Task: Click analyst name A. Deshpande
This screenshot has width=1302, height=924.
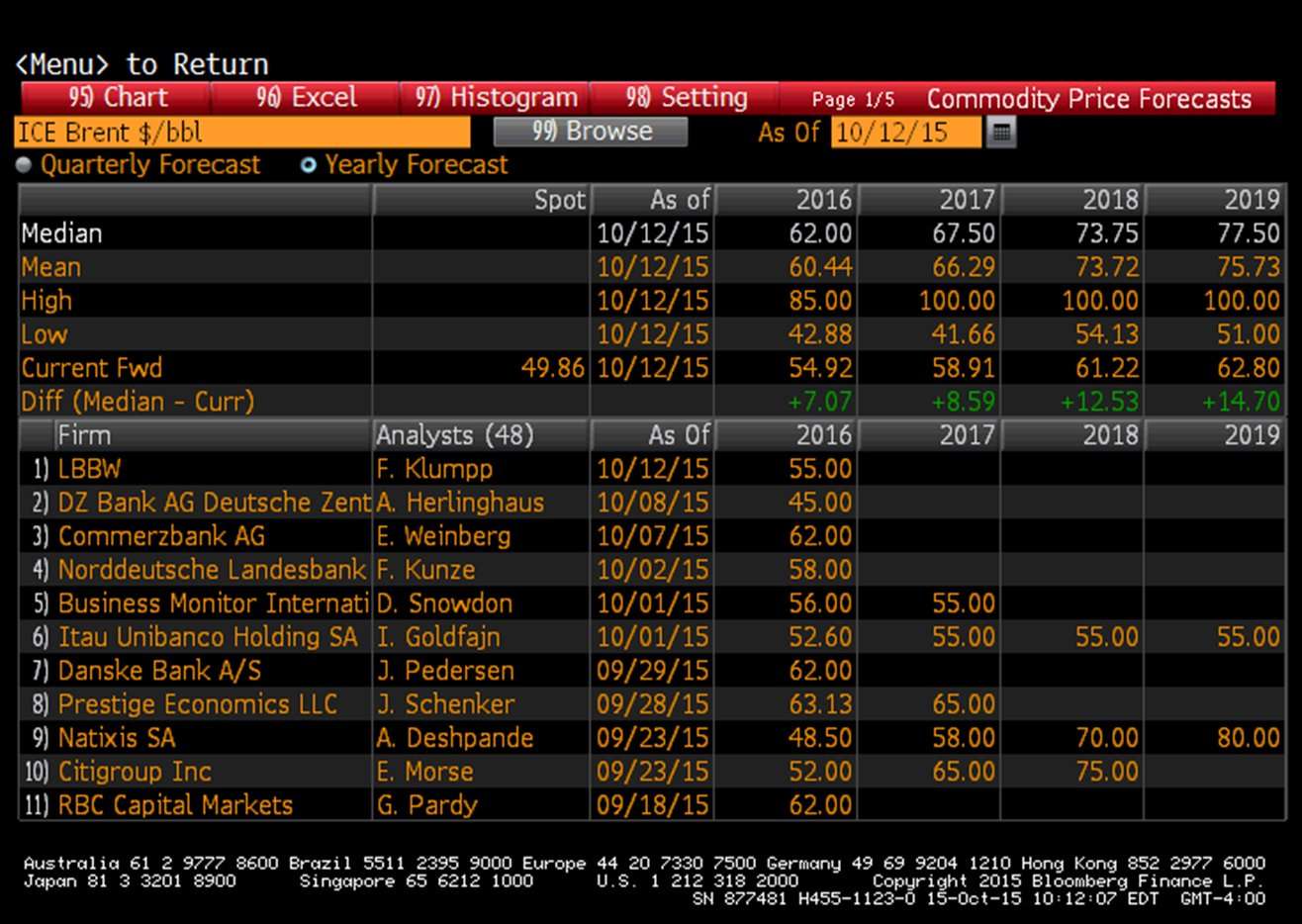Action: (455, 738)
